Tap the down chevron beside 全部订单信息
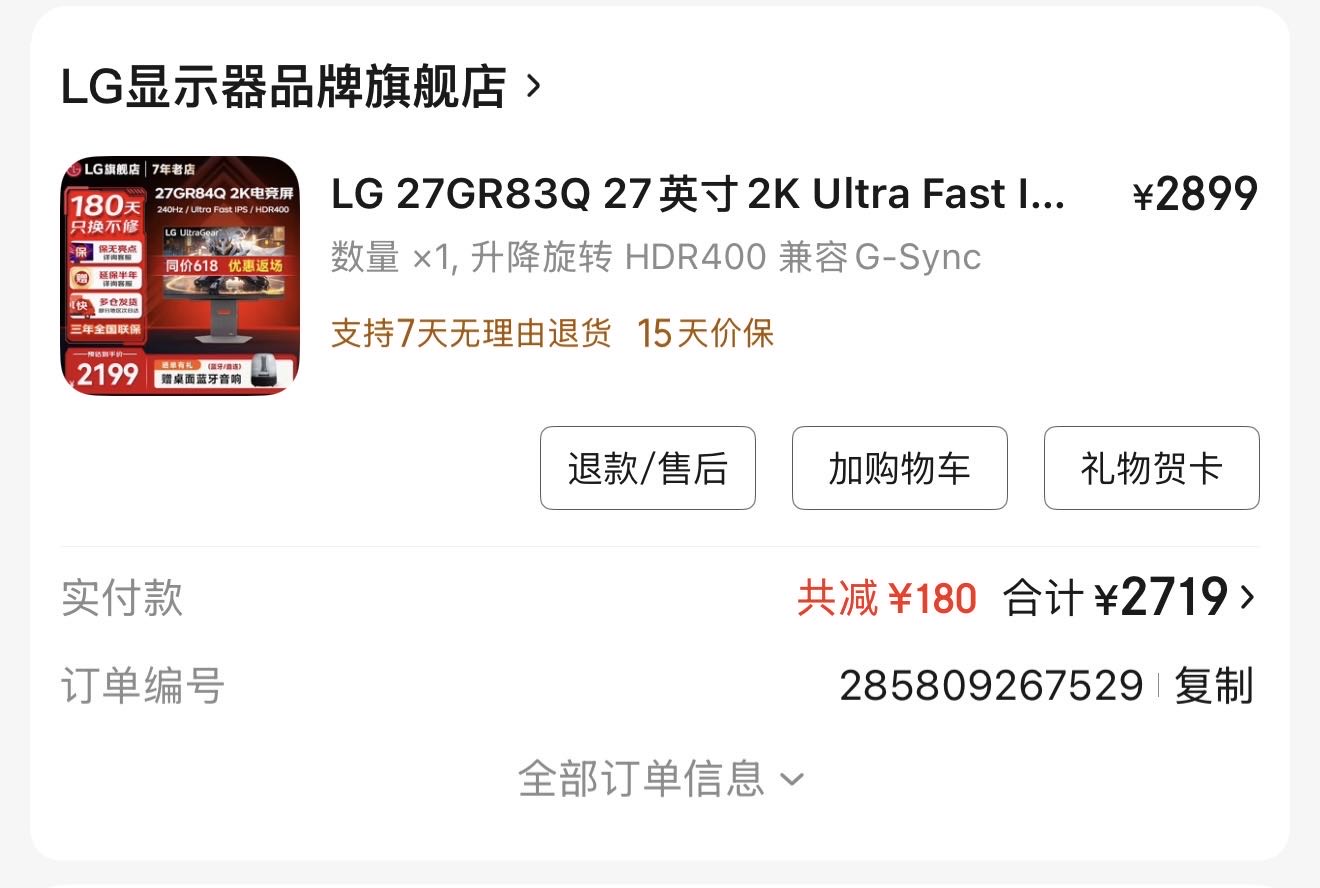Screen dimensions: 1320x888 pyautogui.click(x=791, y=779)
